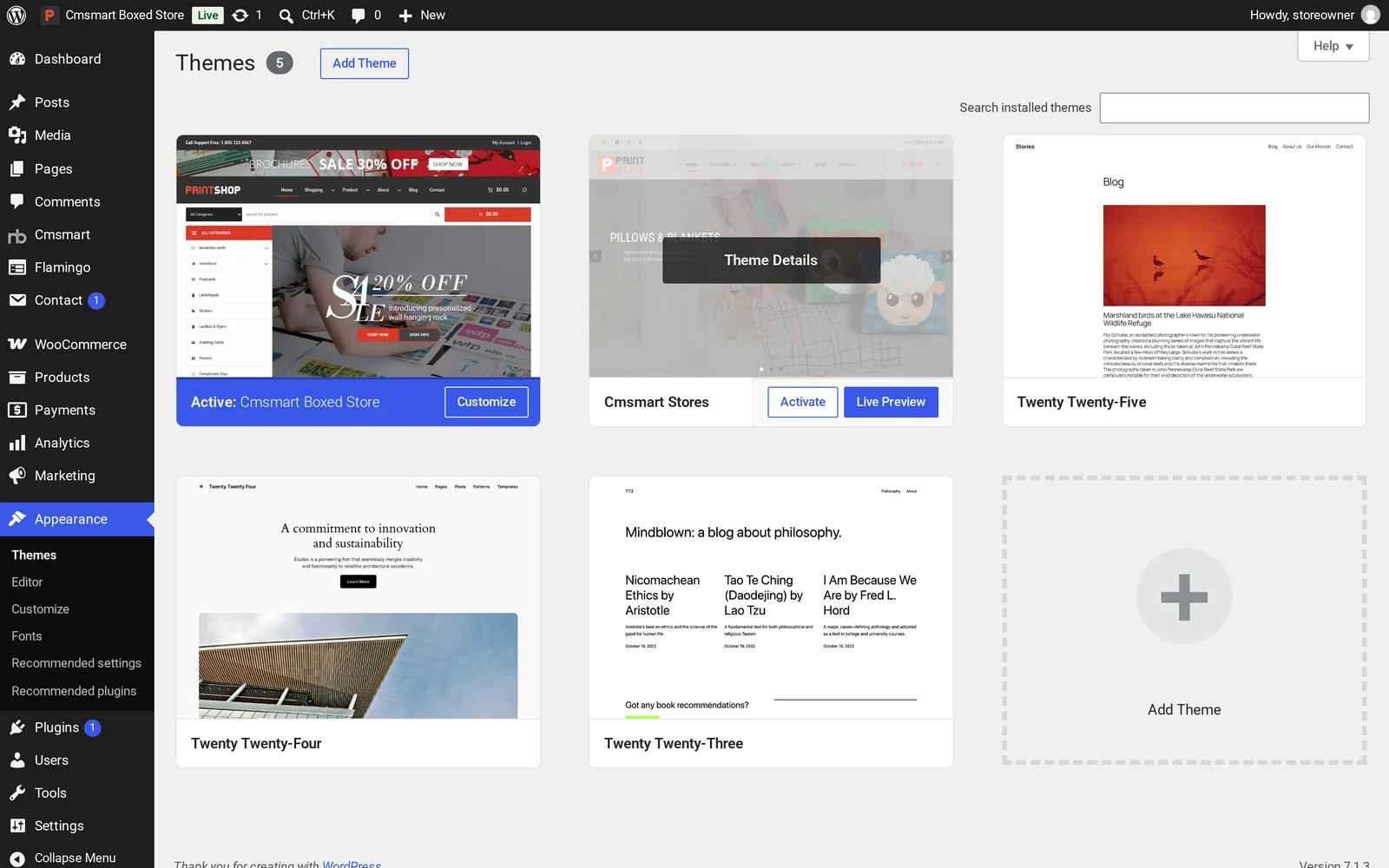Open the Contact menu with badge
The image size is (1389, 868).
[x=77, y=300]
